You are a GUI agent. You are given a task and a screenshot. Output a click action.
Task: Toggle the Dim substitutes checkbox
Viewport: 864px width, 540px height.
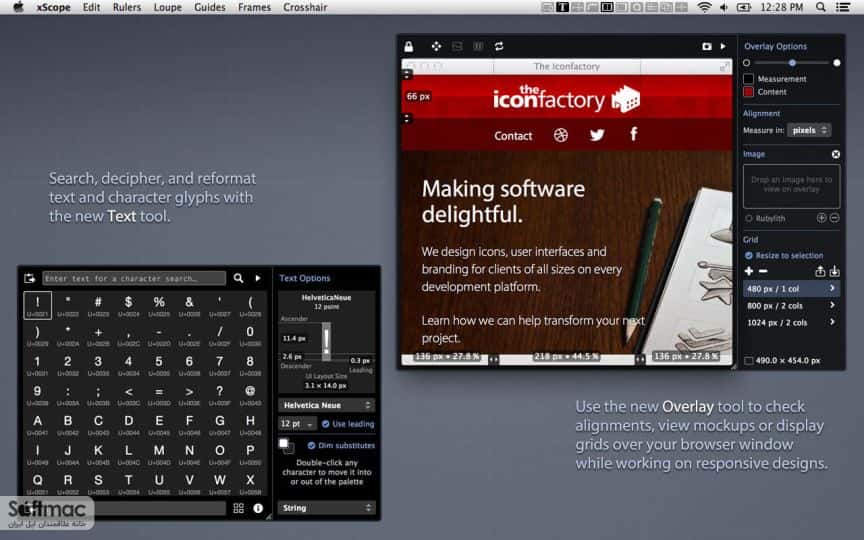click(x=311, y=445)
